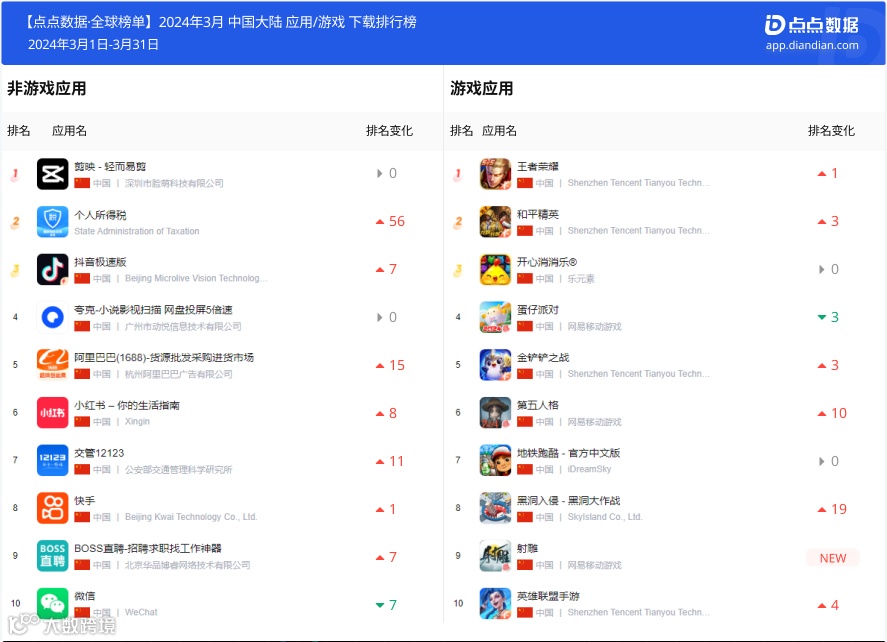Open the 地铁跑酷 game icon

495,460
